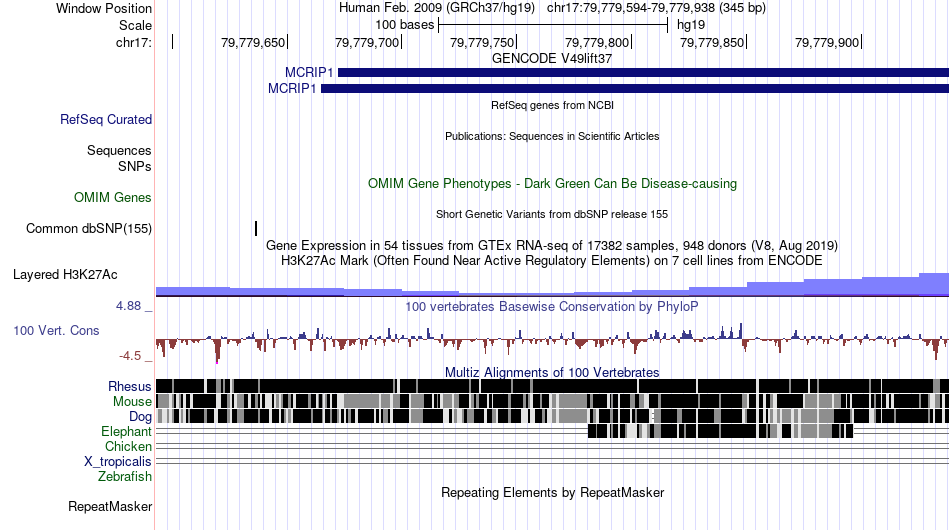Click the hg19 scale label
Image resolution: width=950 pixels, height=530 pixels.
[691, 25]
